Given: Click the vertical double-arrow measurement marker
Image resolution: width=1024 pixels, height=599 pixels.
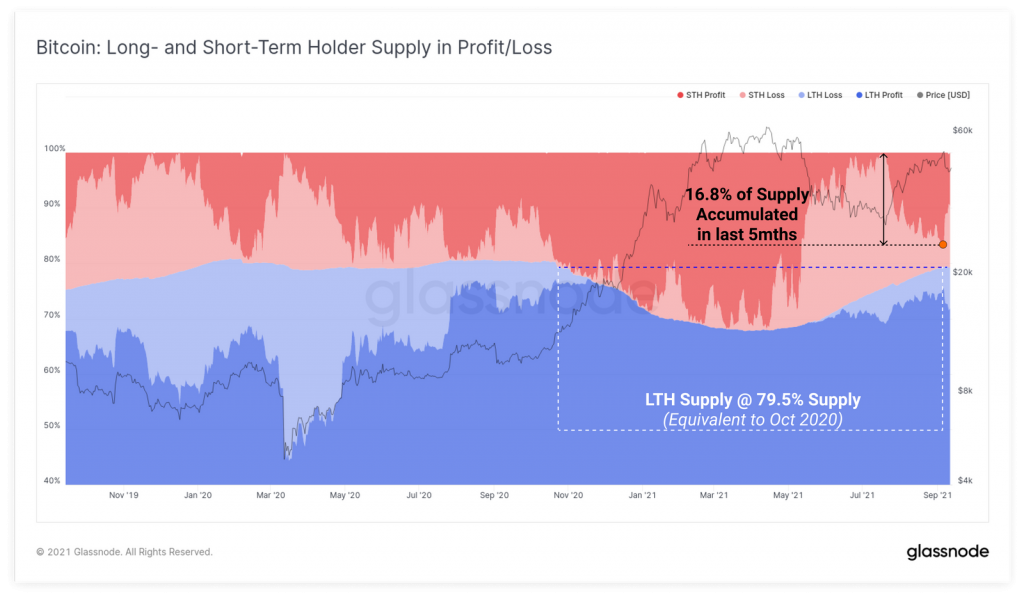Looking at the screenshot, I should [884, 199].
